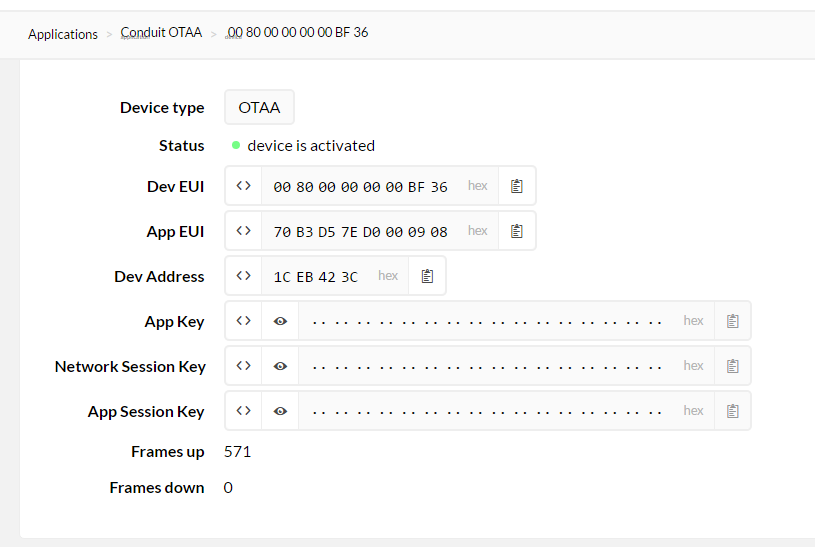
Task: Click the Dev Address value 1C EB 42 3C
Action: (x=315, y=277)
